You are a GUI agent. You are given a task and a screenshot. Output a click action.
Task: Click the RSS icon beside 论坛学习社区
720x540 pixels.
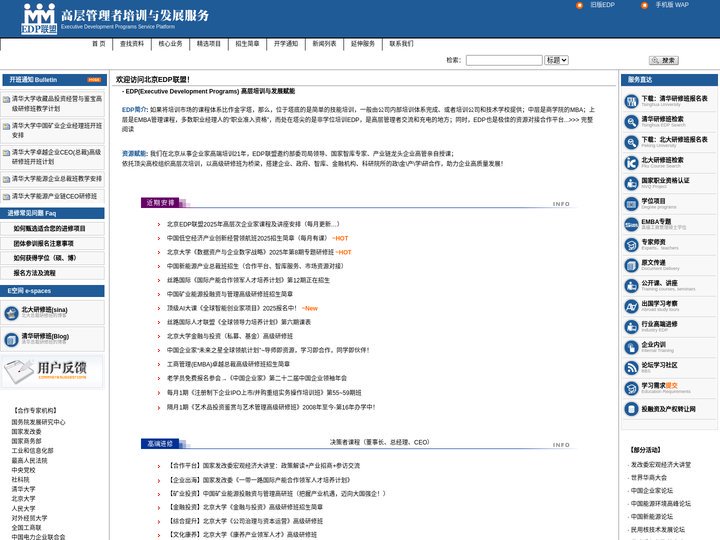(631, 367)
